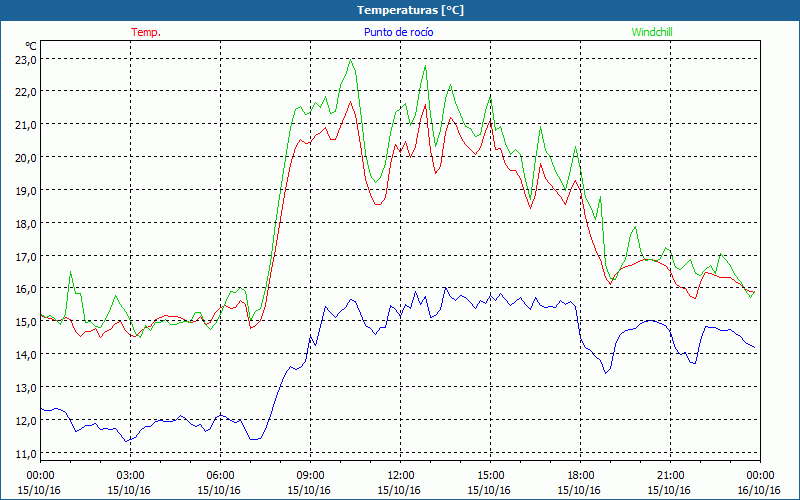The image size is (800, 500).
Task: Click the 22,0 value on y-axis
Action: (x=26, y=92)
